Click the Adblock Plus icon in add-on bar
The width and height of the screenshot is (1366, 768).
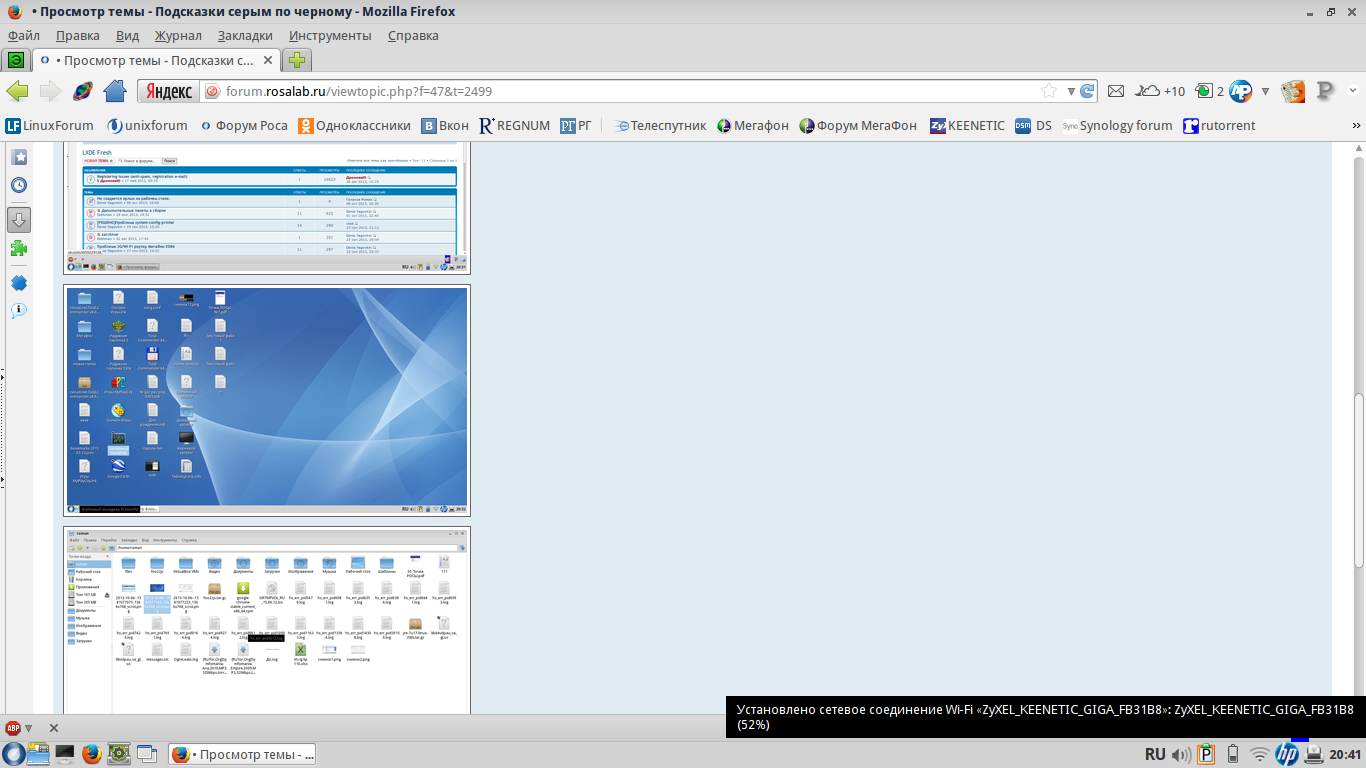click(x=13, y=728)
